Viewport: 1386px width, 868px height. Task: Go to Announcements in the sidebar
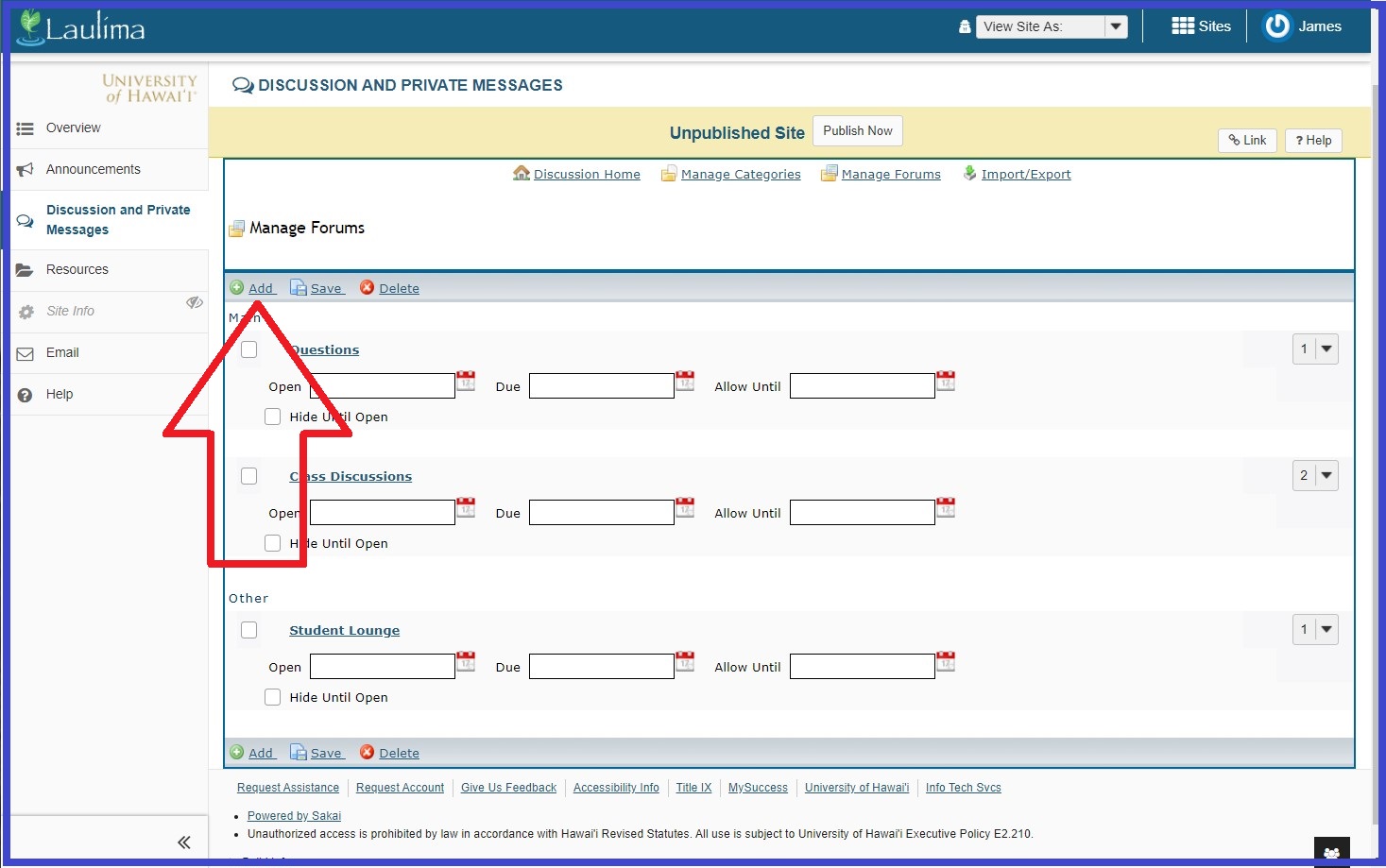pos(93,169)
